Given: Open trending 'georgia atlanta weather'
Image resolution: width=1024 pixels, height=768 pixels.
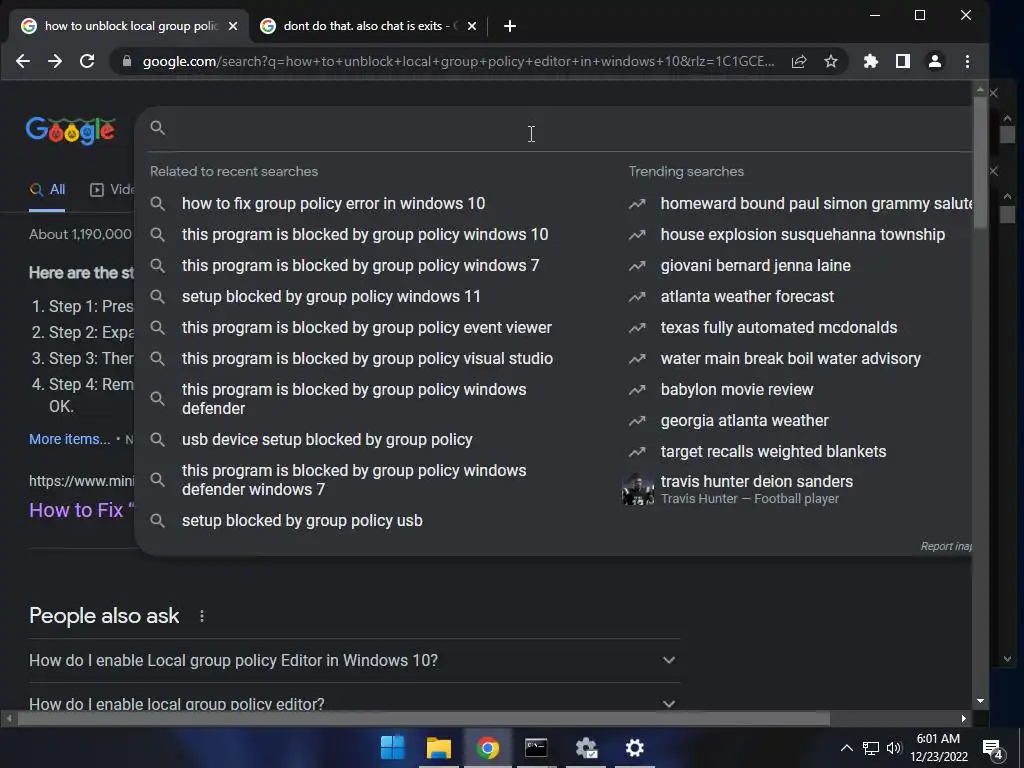Looking at the screenshot, I should (x=744, y=421).
